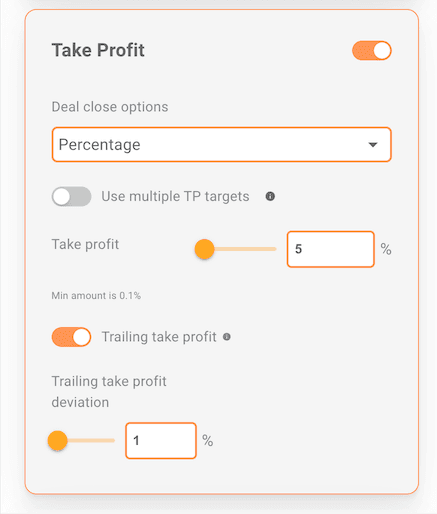
Task: Click the Deal close options label
Action: coord(110,107)
